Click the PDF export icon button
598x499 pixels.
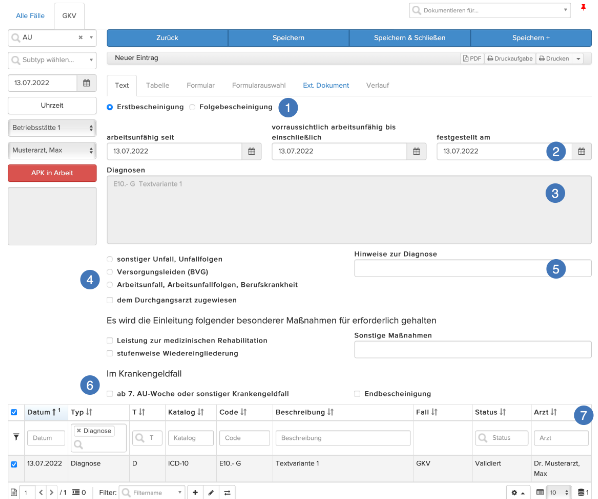coord(472,59)
